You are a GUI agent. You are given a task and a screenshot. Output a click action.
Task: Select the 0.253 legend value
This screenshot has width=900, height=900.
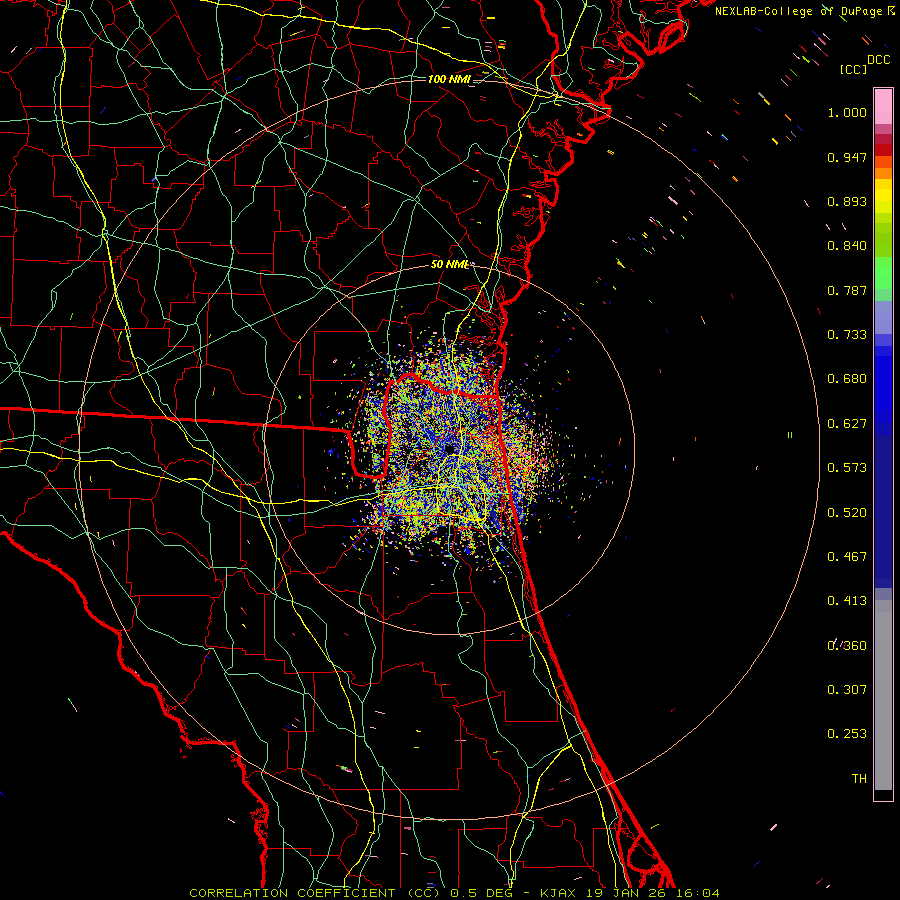pos(847,734)
